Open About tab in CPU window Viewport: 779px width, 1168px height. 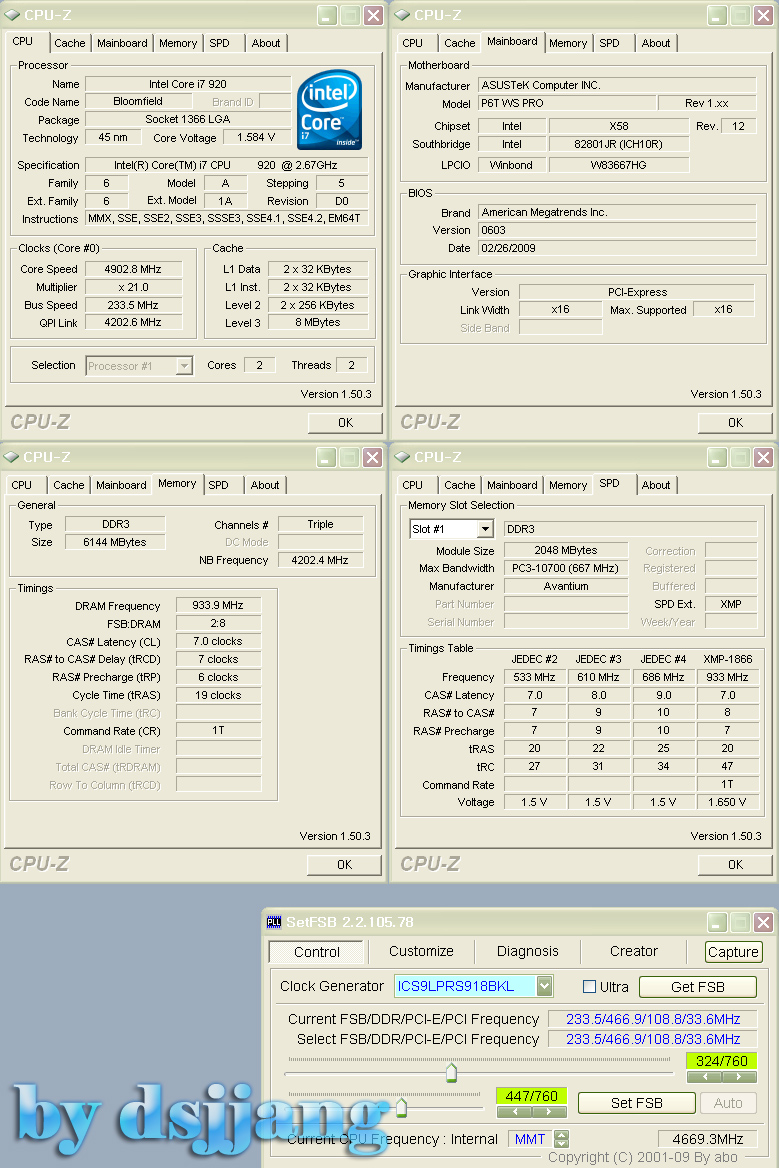click(x=266, y=43)
